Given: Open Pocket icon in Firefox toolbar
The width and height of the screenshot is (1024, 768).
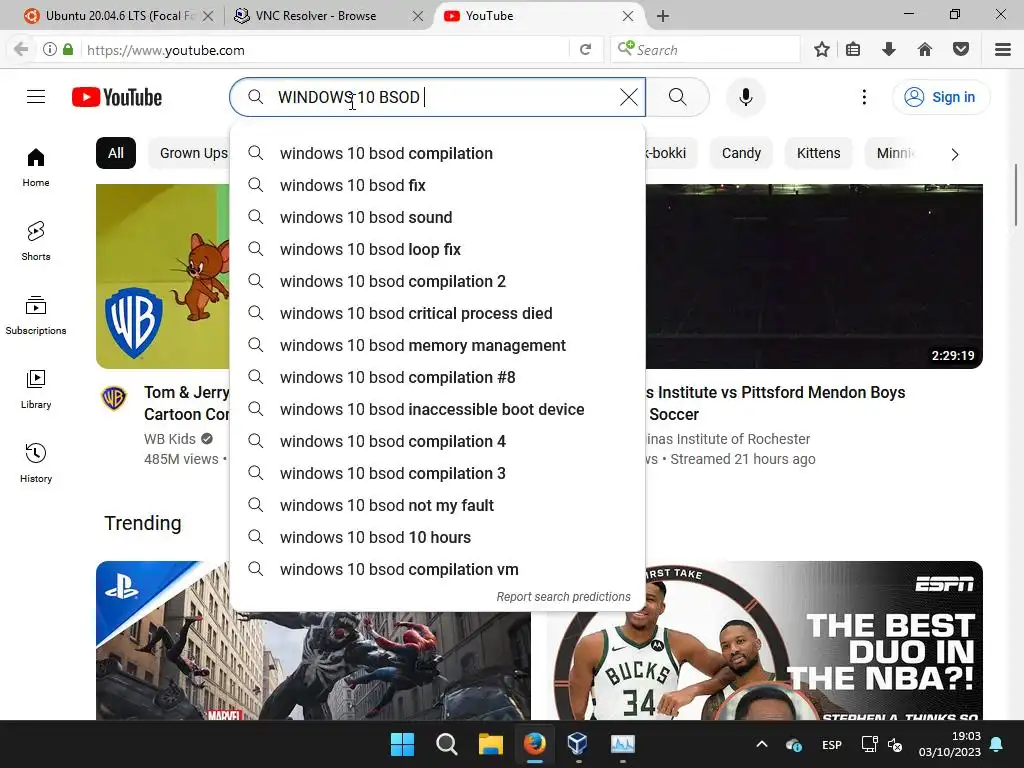Looking at the screenshot, I should tap(961, 50).
